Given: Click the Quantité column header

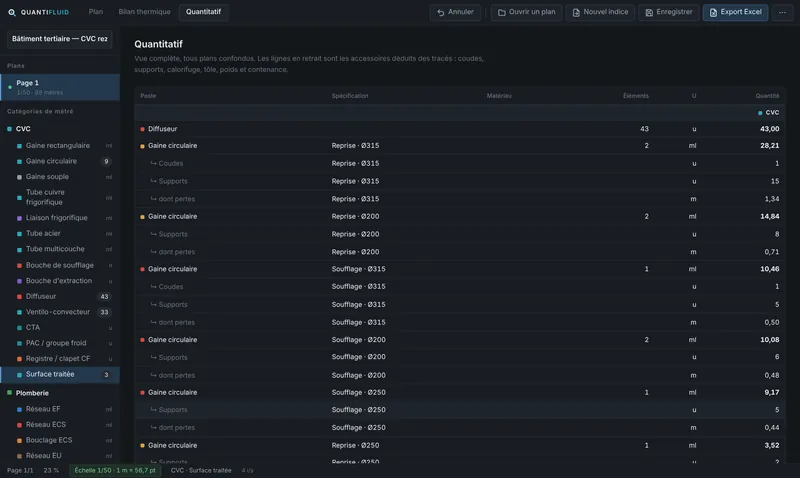Looking at the screenshot, I should tap(767, 96).
